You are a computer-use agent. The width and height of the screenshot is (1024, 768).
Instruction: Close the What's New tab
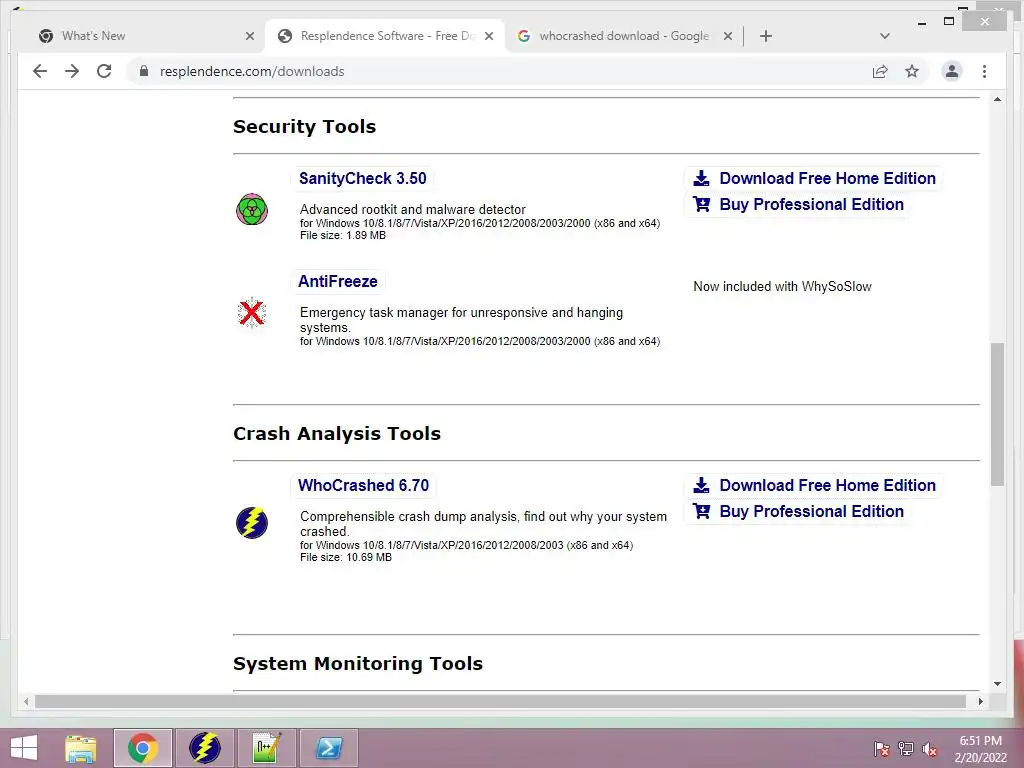(x=249, y=36)
